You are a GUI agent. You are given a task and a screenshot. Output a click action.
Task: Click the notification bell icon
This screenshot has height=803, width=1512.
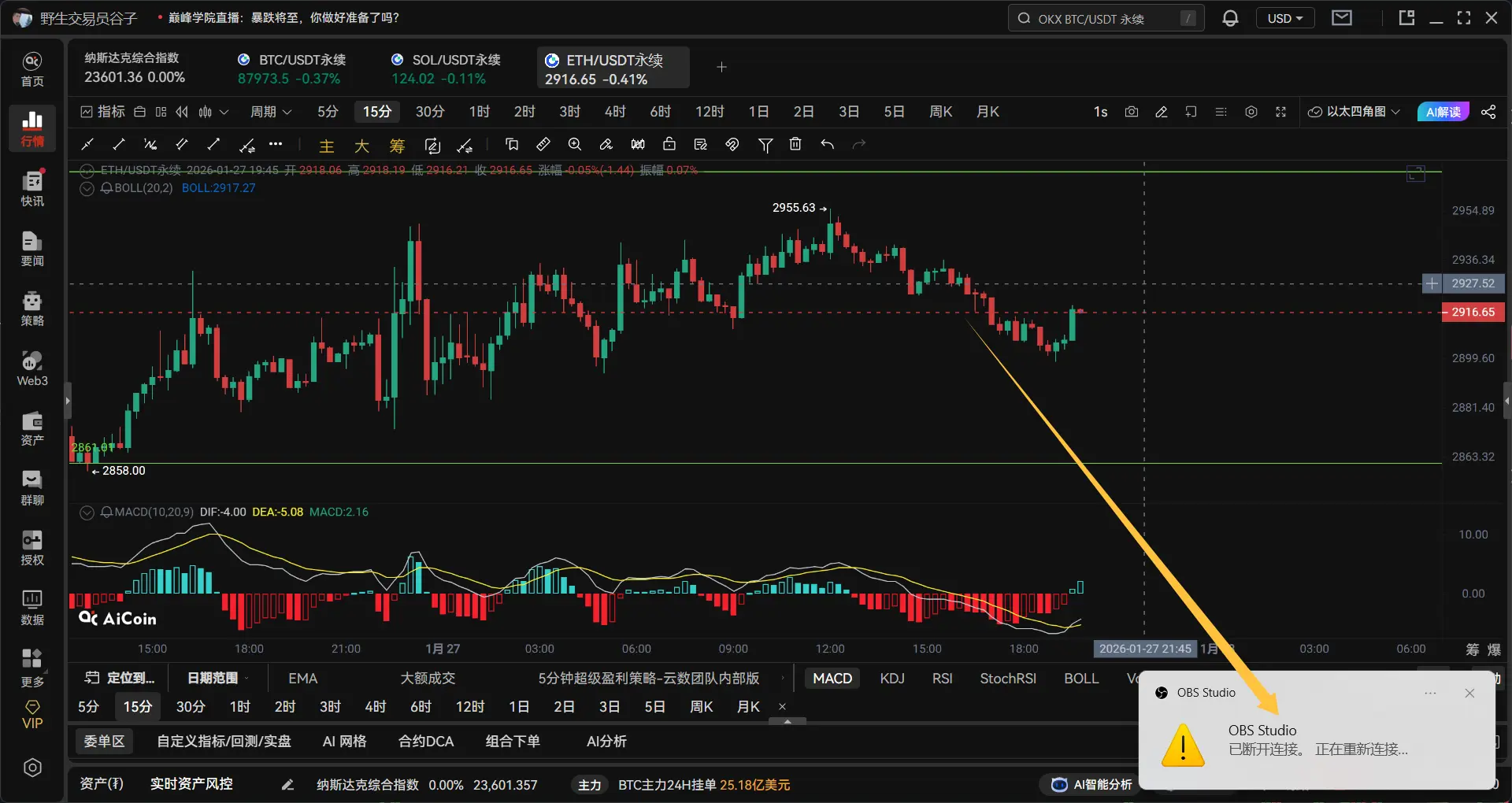(x=1230, y=18)
